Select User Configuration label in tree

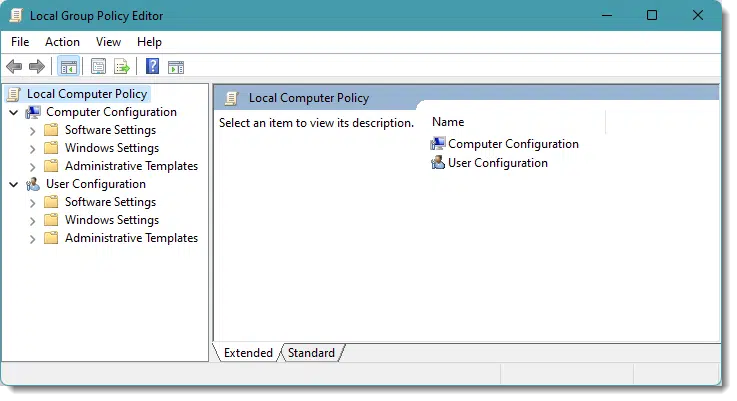[96, 184]
